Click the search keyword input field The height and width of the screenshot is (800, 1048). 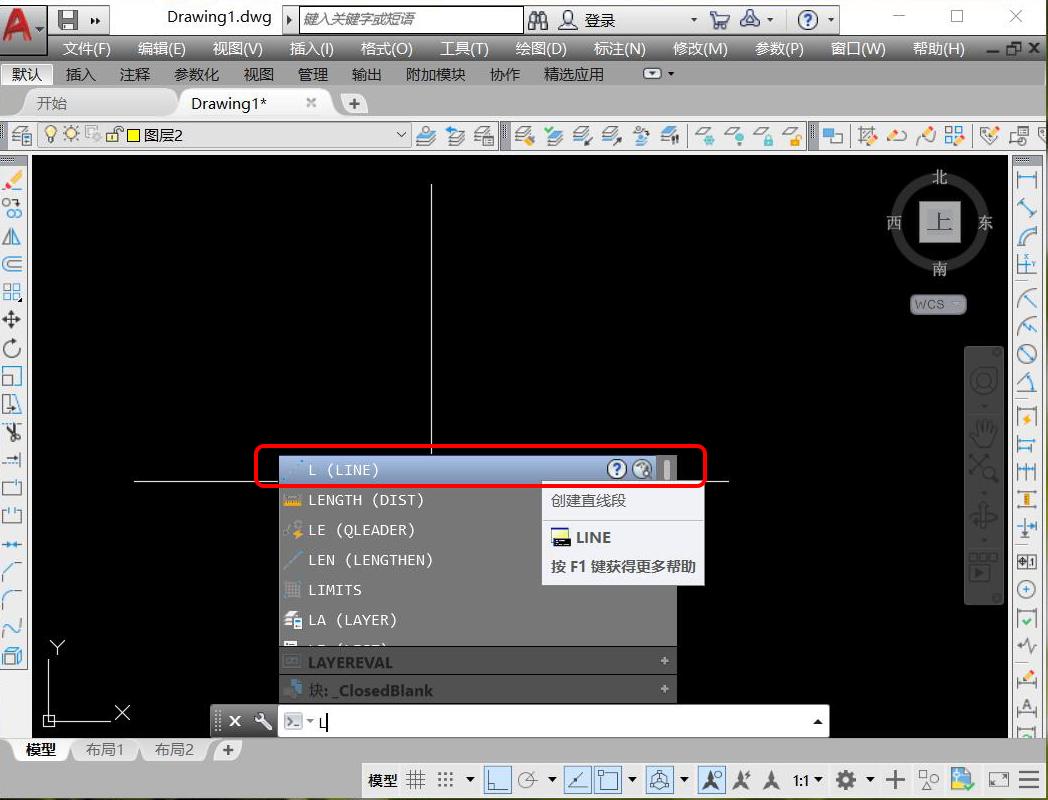click(x=410, y=20)
